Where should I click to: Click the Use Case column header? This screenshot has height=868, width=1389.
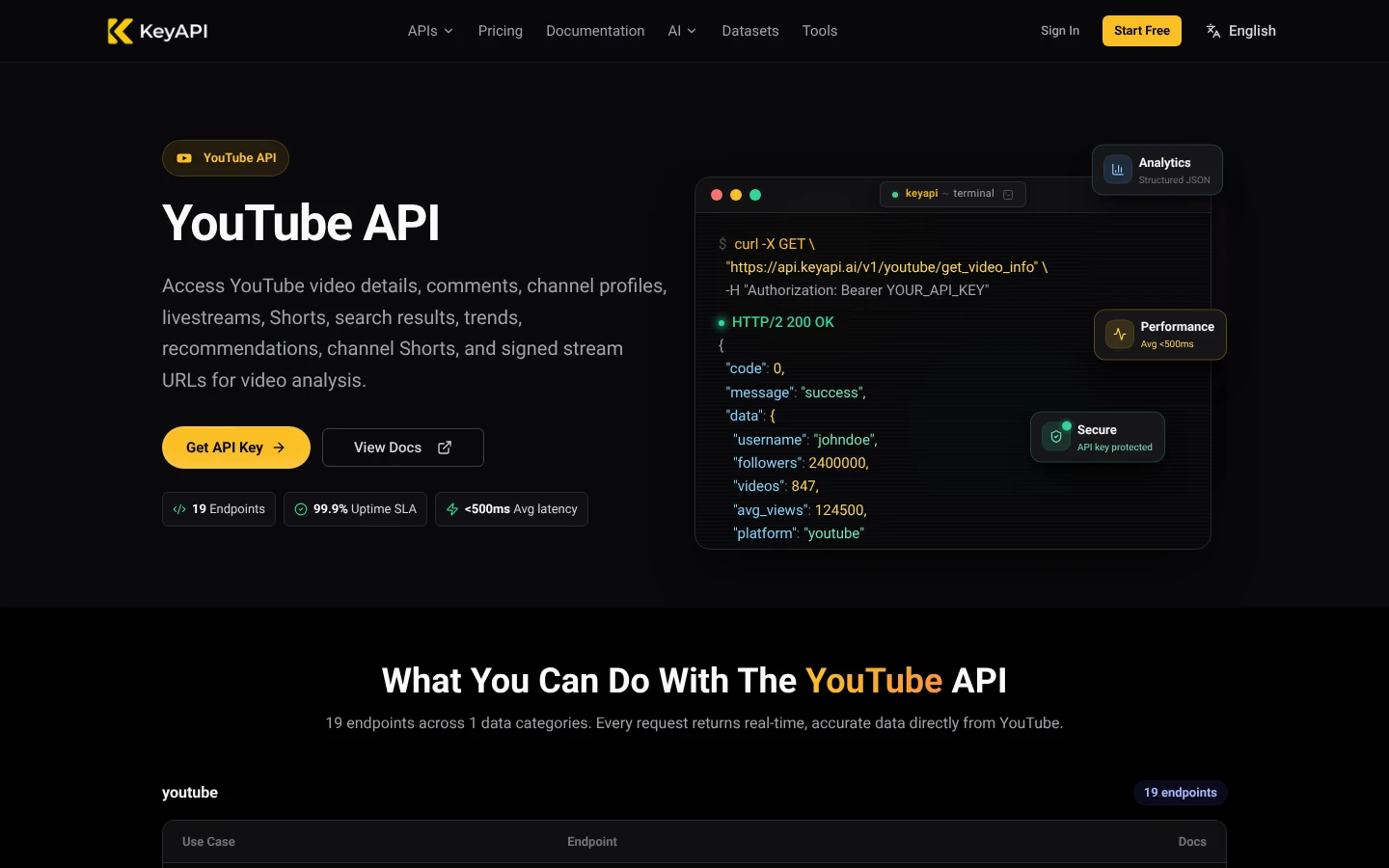(x=208, y=842)
